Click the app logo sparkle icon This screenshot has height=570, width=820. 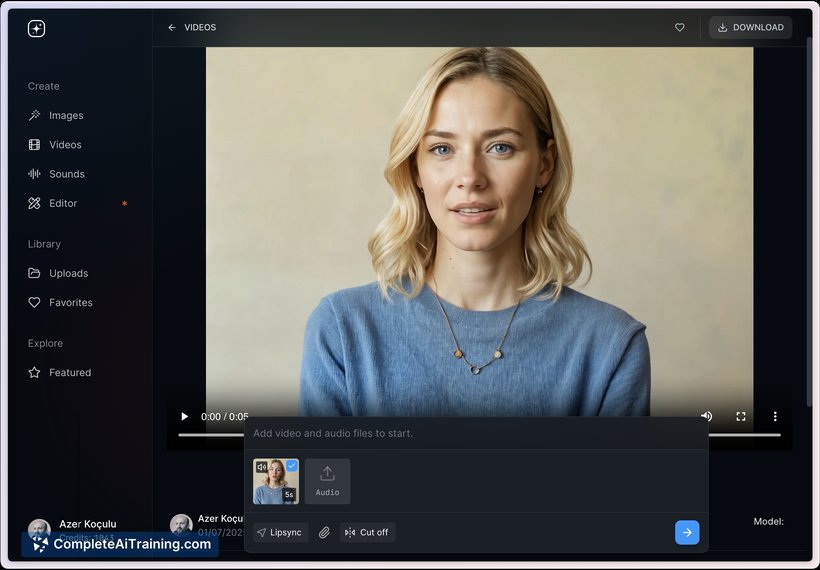click(x=37, y=28)
